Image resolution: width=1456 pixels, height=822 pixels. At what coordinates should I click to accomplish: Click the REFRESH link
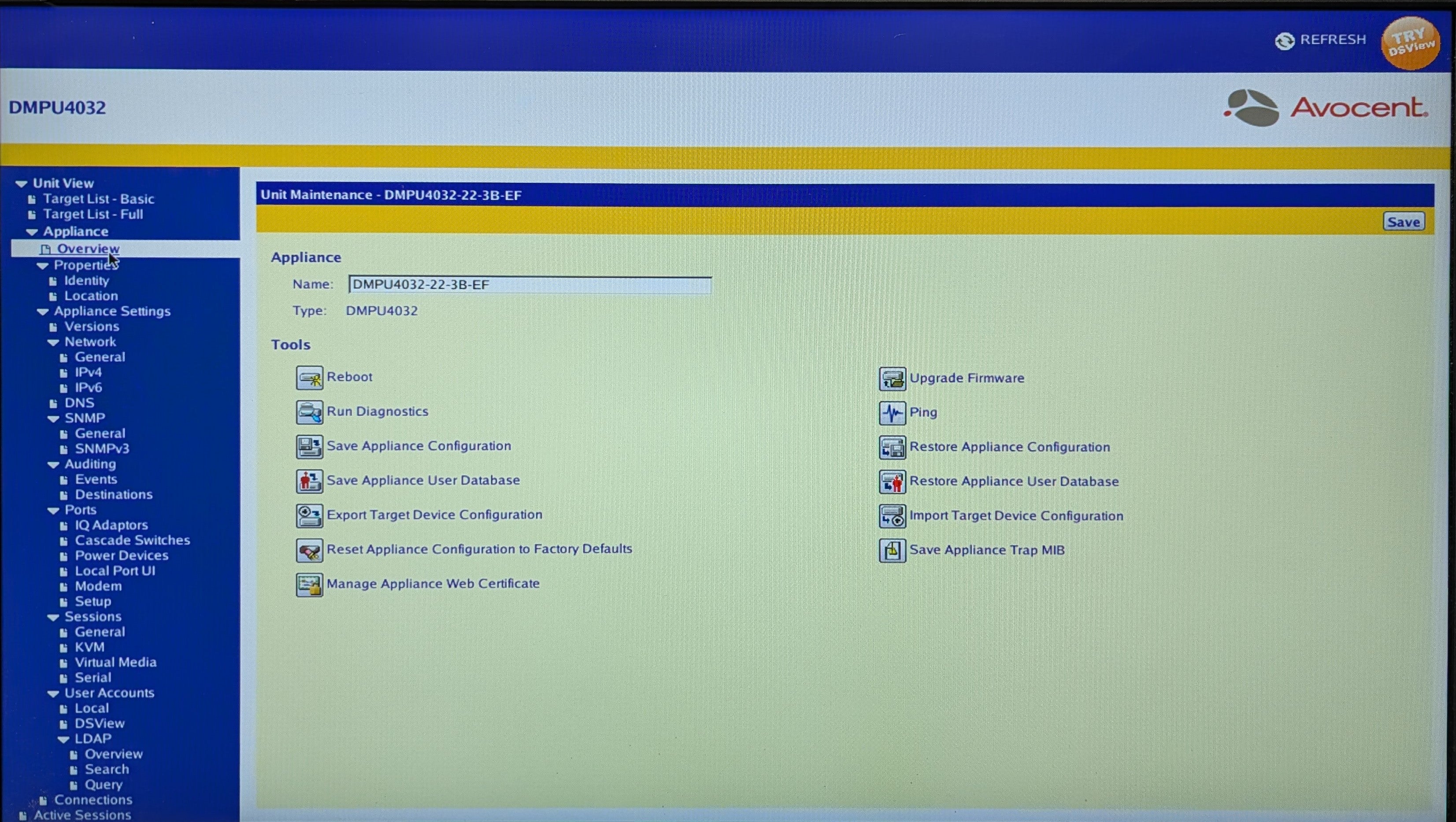pyautogui.click(x=1333, y=40)
